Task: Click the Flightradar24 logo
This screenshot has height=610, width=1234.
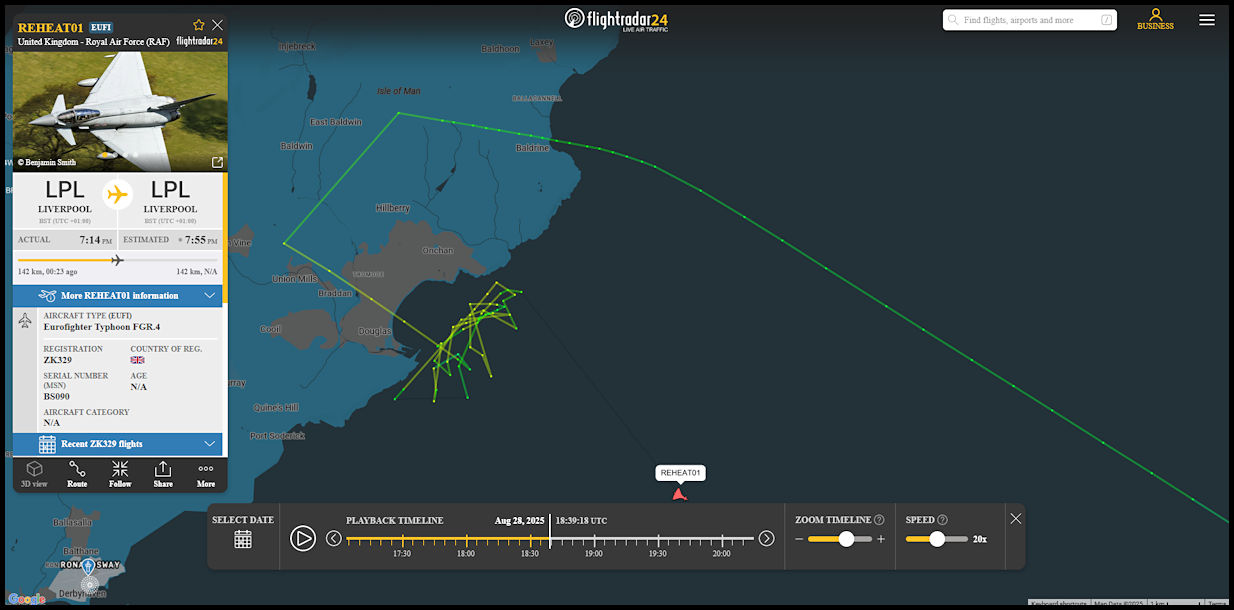Action: pos(616,20)
